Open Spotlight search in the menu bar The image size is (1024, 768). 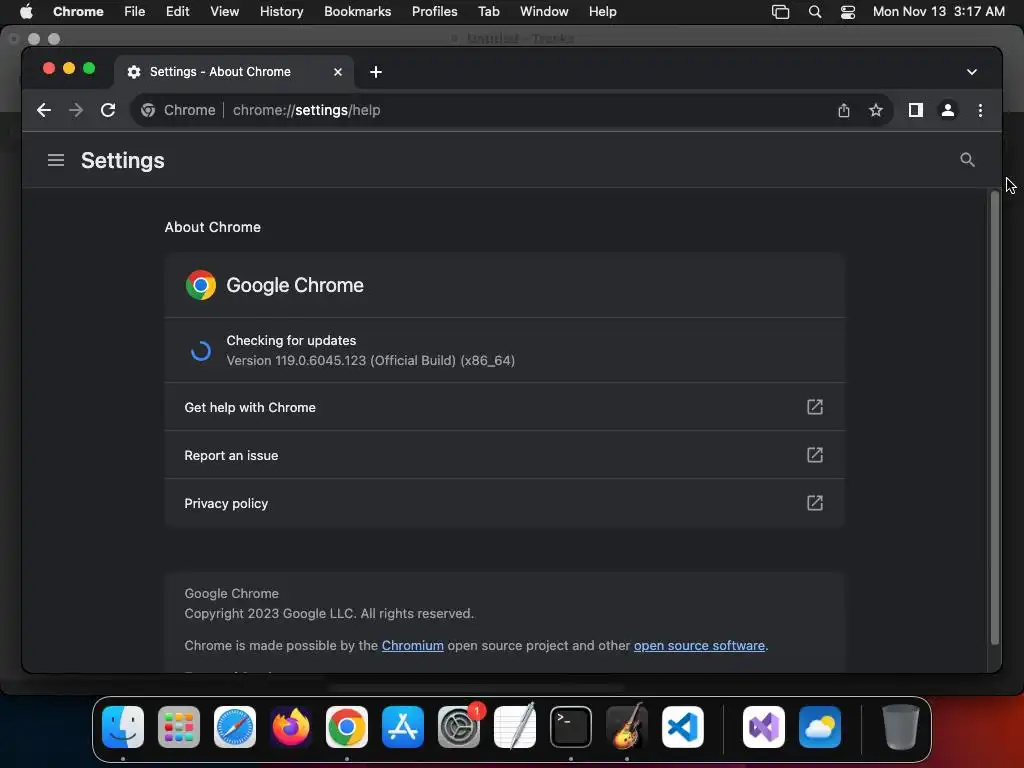[x=814, y=12]
